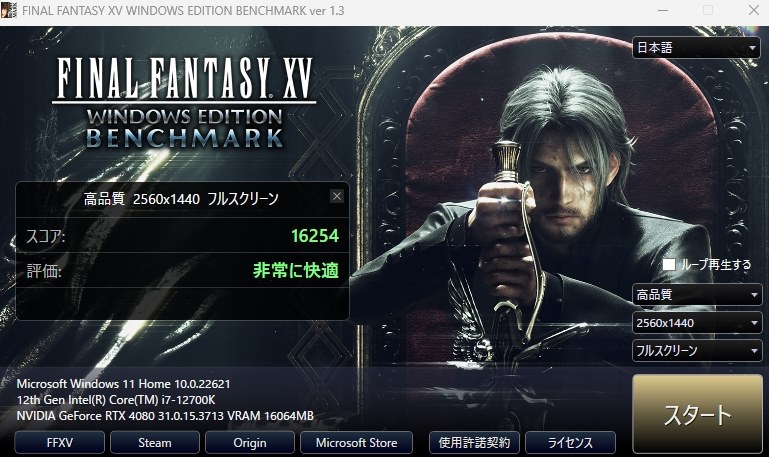
Task: Start the benchmark with スタート button
Action: [x=697, y=414]
